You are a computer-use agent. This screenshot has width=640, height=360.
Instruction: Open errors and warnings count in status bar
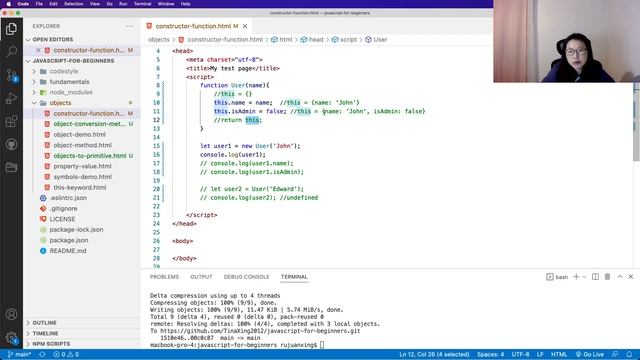(66, 354)
